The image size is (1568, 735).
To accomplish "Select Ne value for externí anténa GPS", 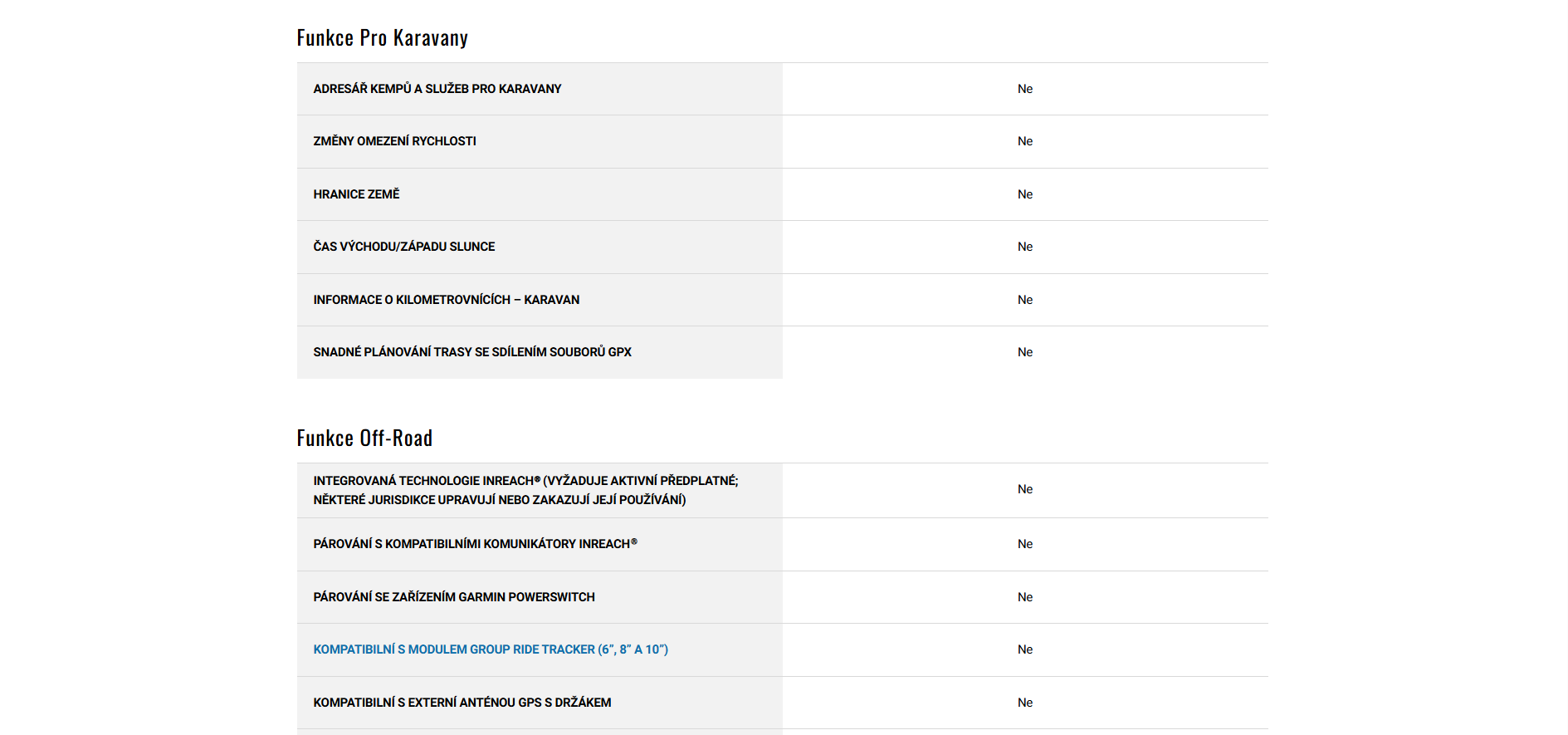I will coord(1025,703).
